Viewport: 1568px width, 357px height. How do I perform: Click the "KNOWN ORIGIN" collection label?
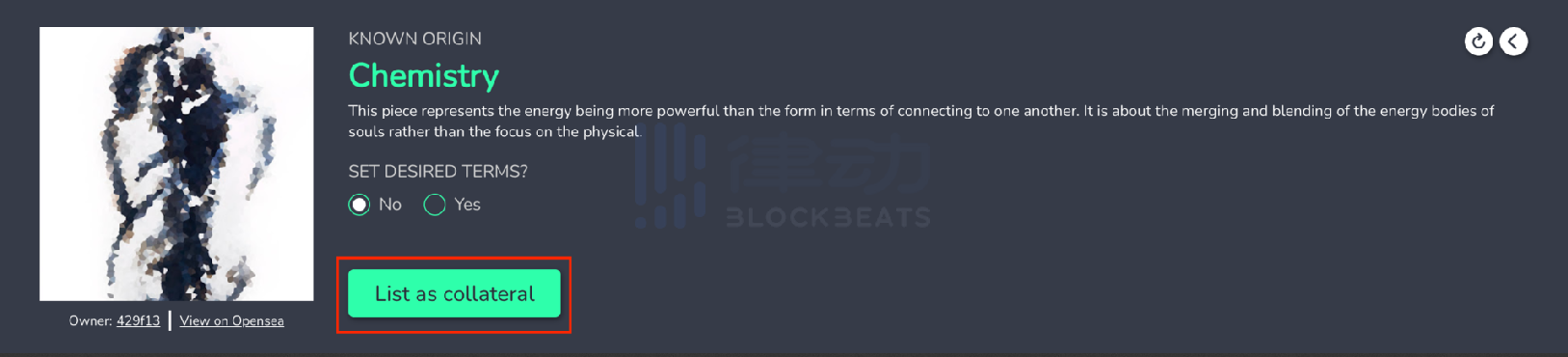[415, 39]
